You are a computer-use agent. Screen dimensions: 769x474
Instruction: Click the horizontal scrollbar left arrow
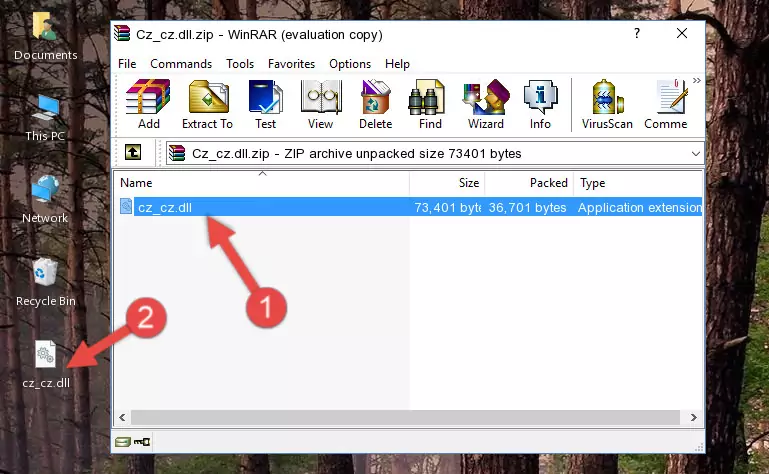tap(123, 418)
